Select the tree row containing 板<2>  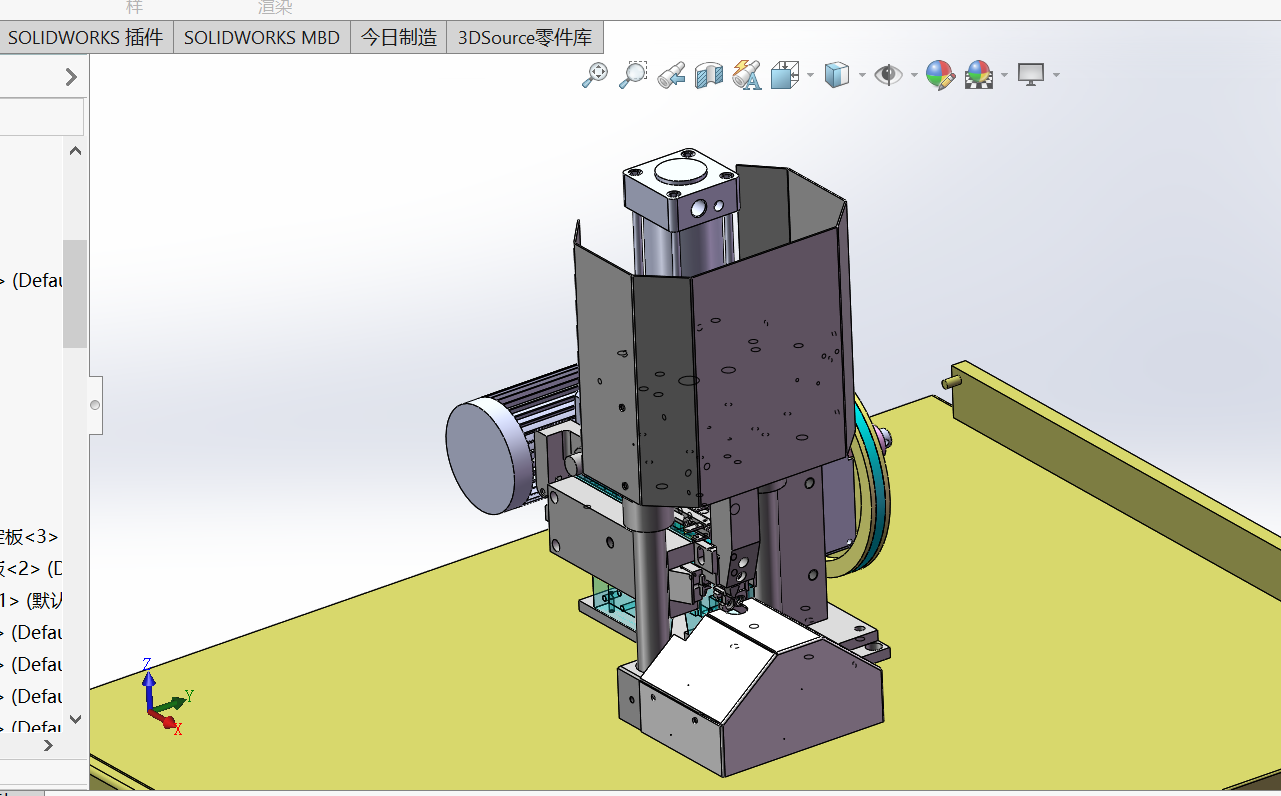pos(31,569)
